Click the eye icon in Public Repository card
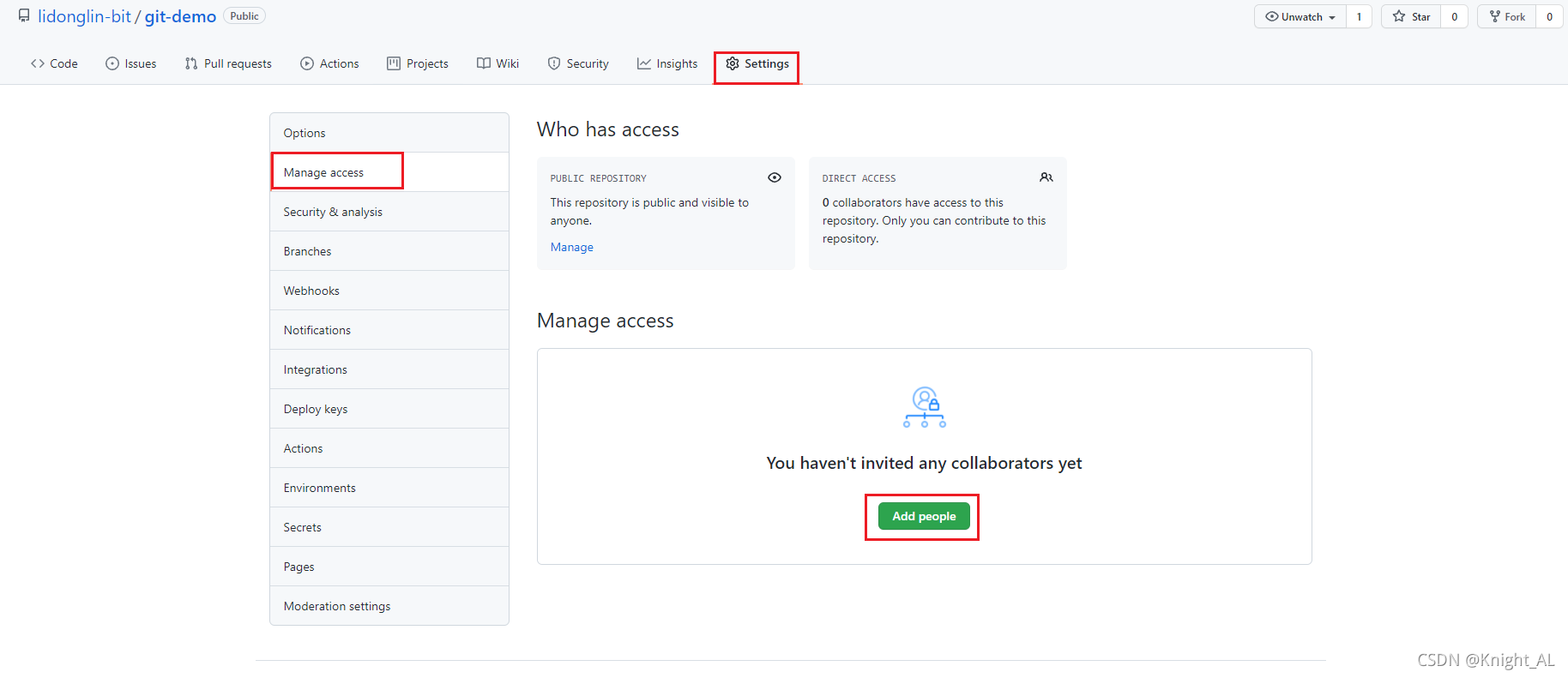This screenshot has width=1568, height=678. point(775,177)
